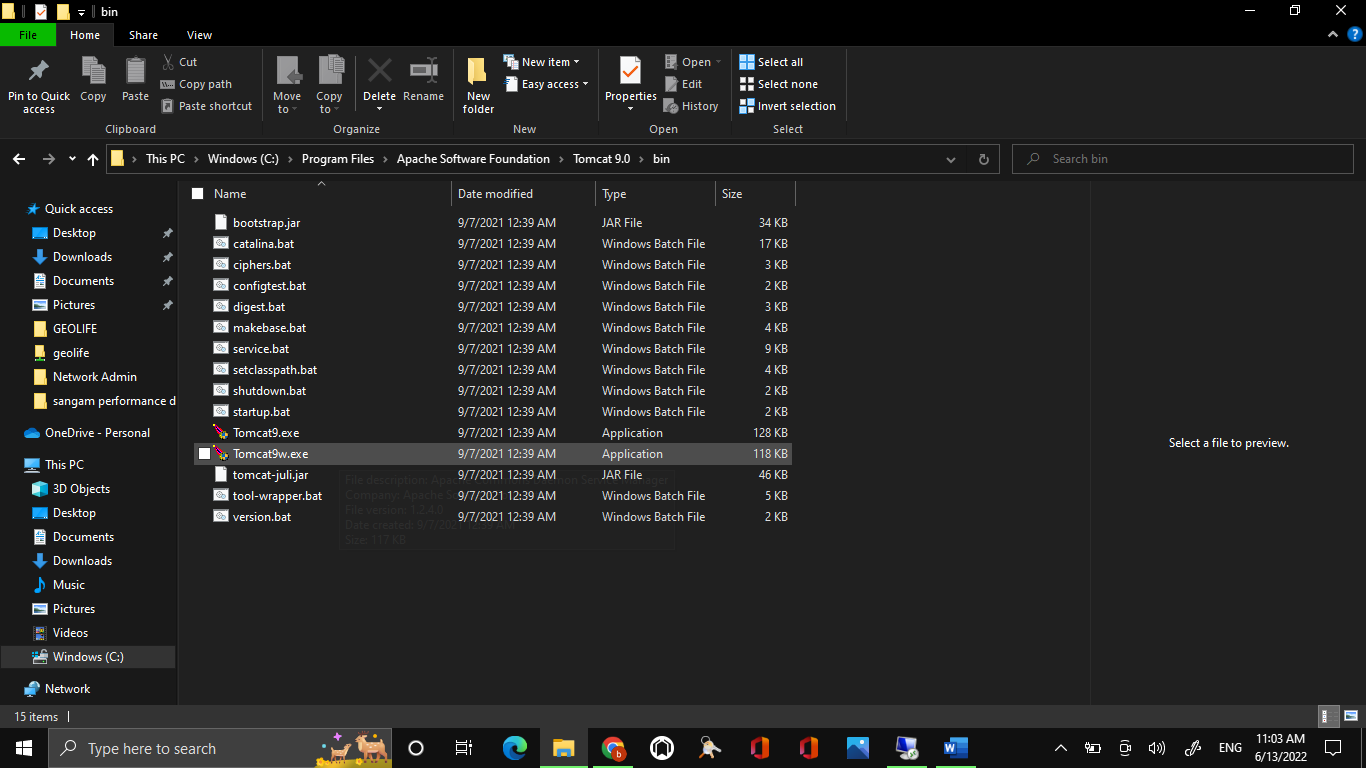Navigate to Program Files in breadcrumb

(x=338, y=159)
